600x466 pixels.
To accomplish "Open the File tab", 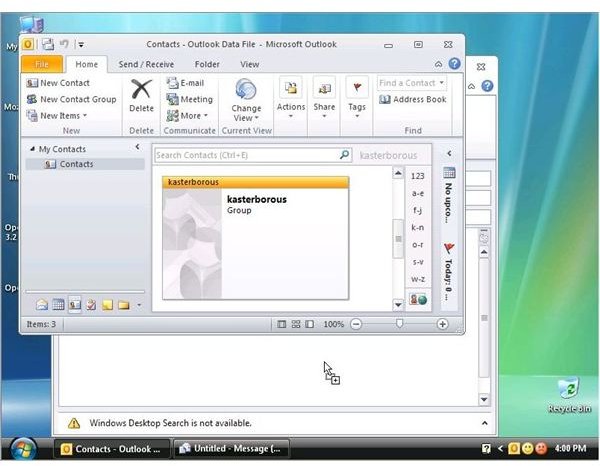I will point(42,64).
